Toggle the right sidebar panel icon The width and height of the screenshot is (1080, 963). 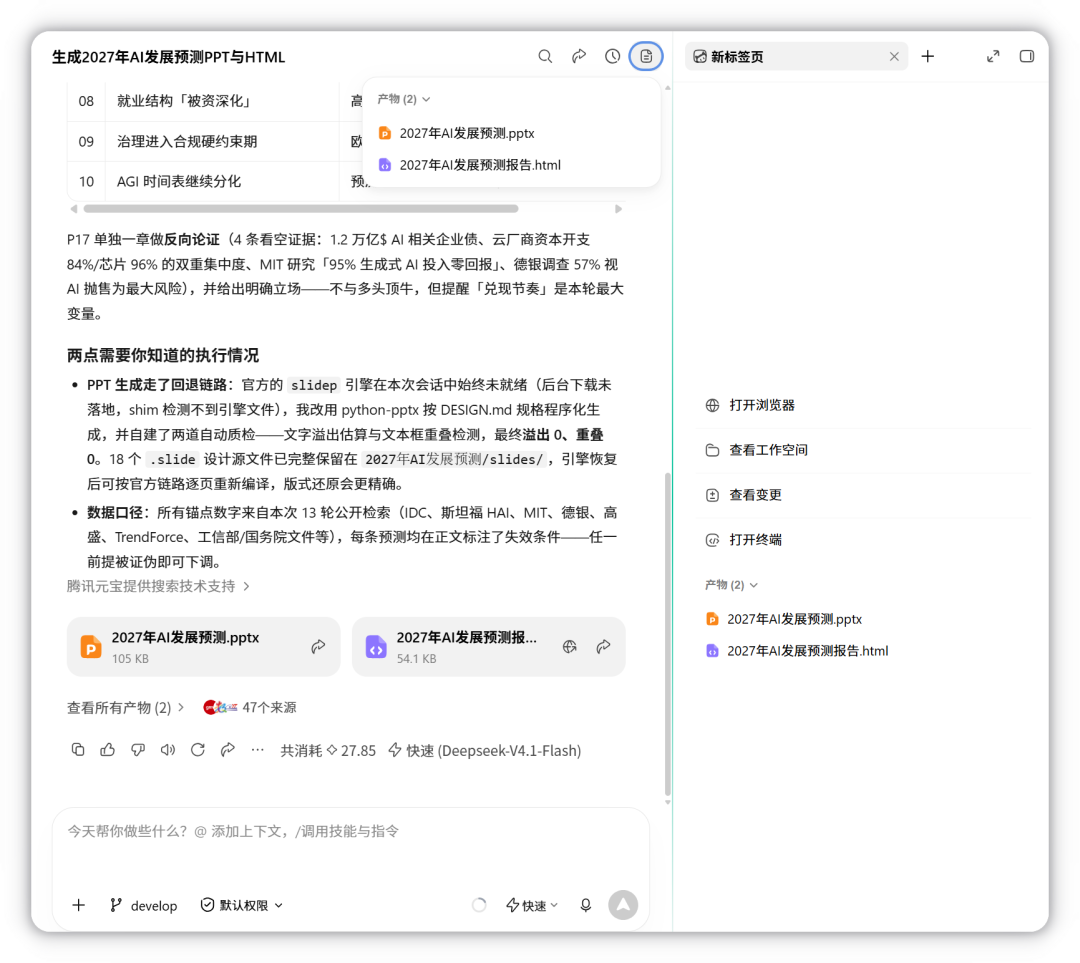tap(1026, 56)
